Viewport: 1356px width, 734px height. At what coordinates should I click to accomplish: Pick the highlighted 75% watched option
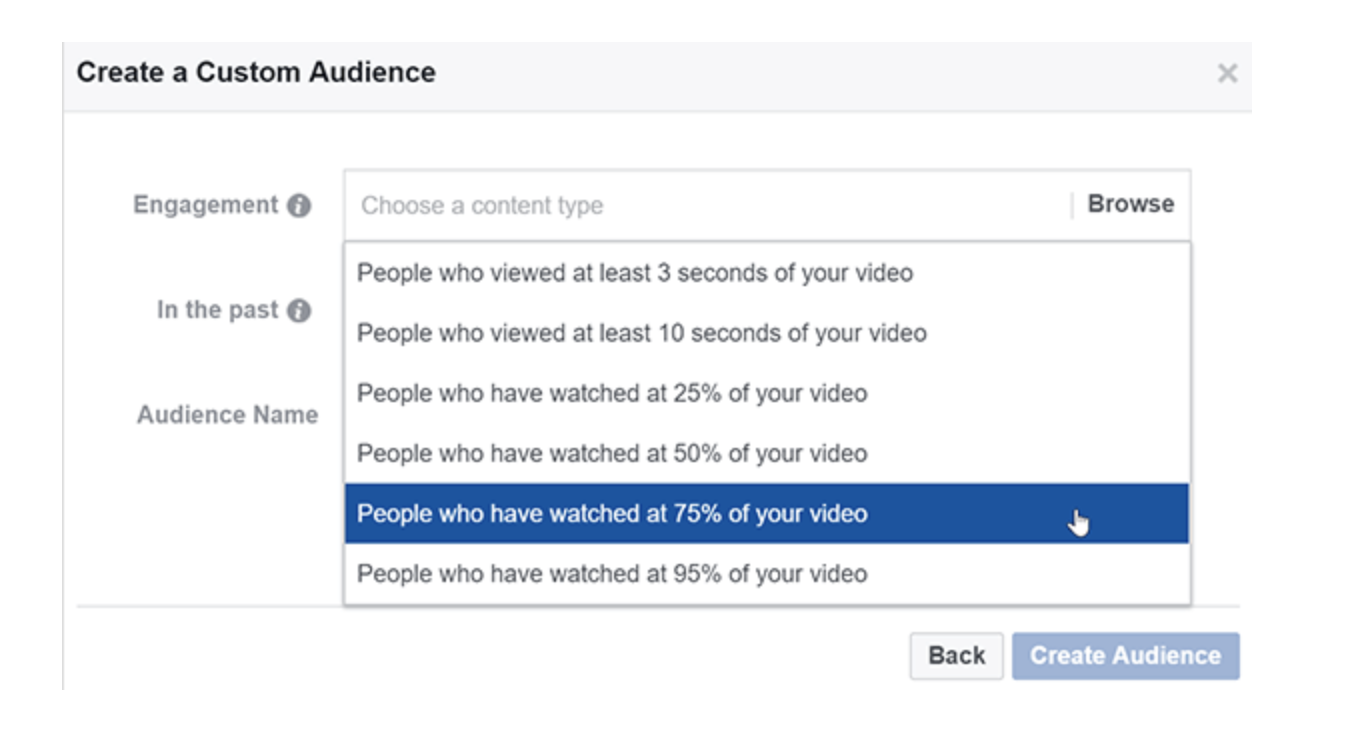(x=767, y=513)
